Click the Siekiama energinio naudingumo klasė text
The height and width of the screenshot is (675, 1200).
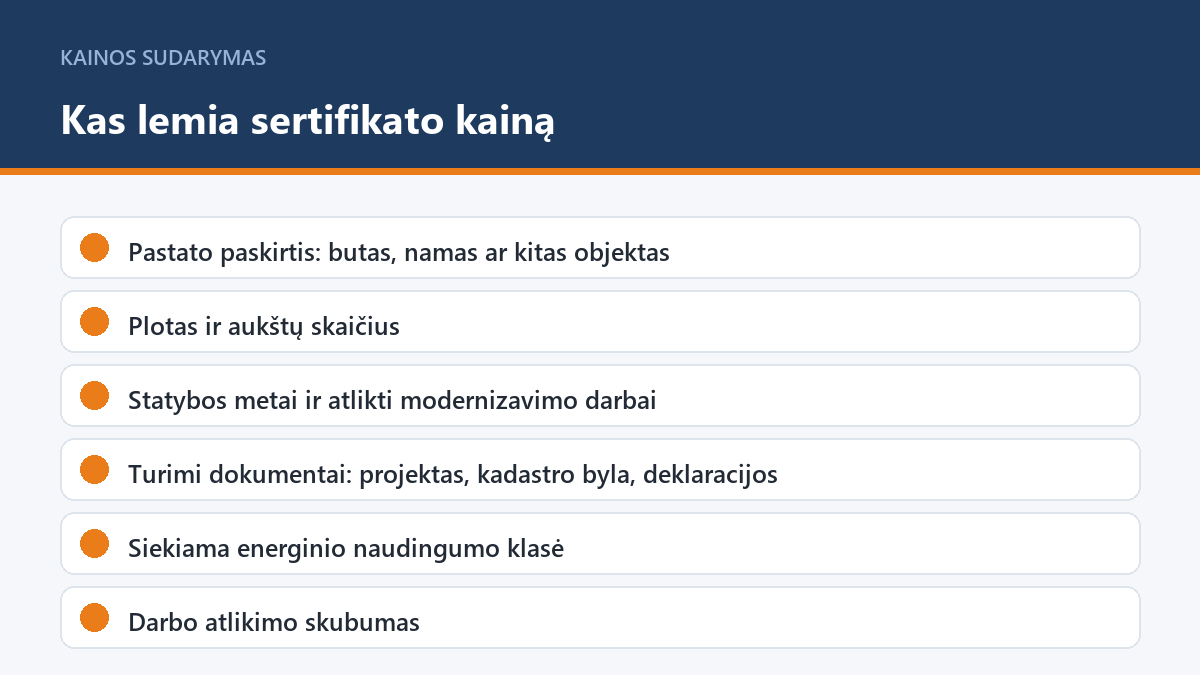point(346,548)
